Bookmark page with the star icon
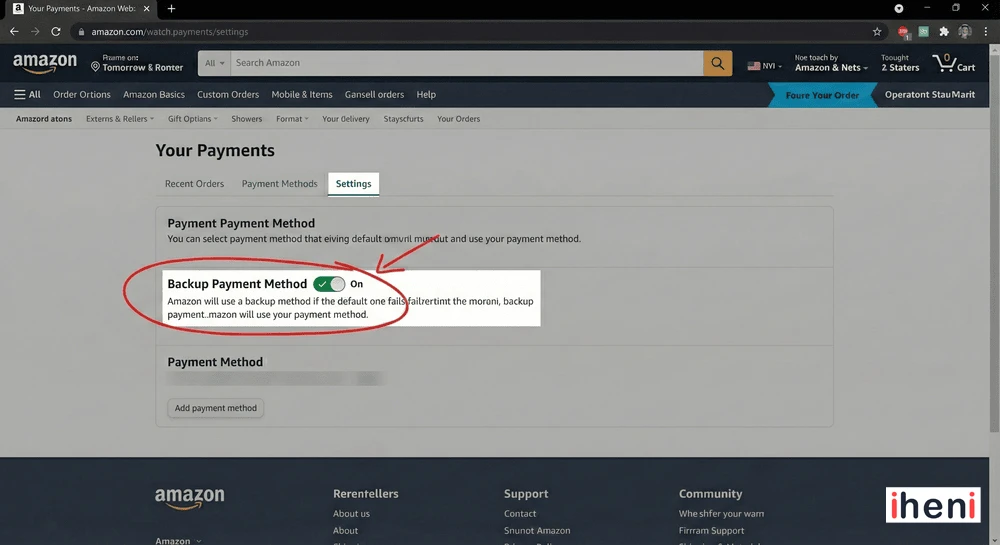1000x545 pixels. click(877, 32)
